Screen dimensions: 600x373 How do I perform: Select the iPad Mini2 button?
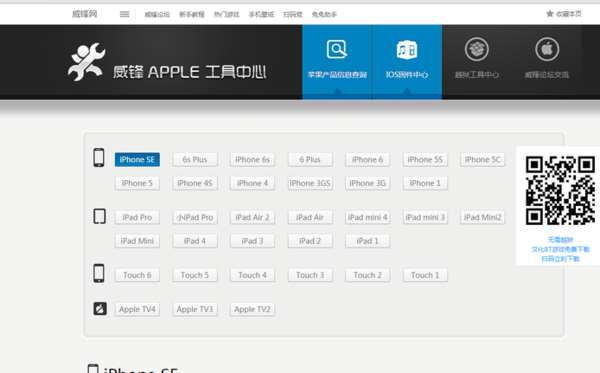click(483, 217)
